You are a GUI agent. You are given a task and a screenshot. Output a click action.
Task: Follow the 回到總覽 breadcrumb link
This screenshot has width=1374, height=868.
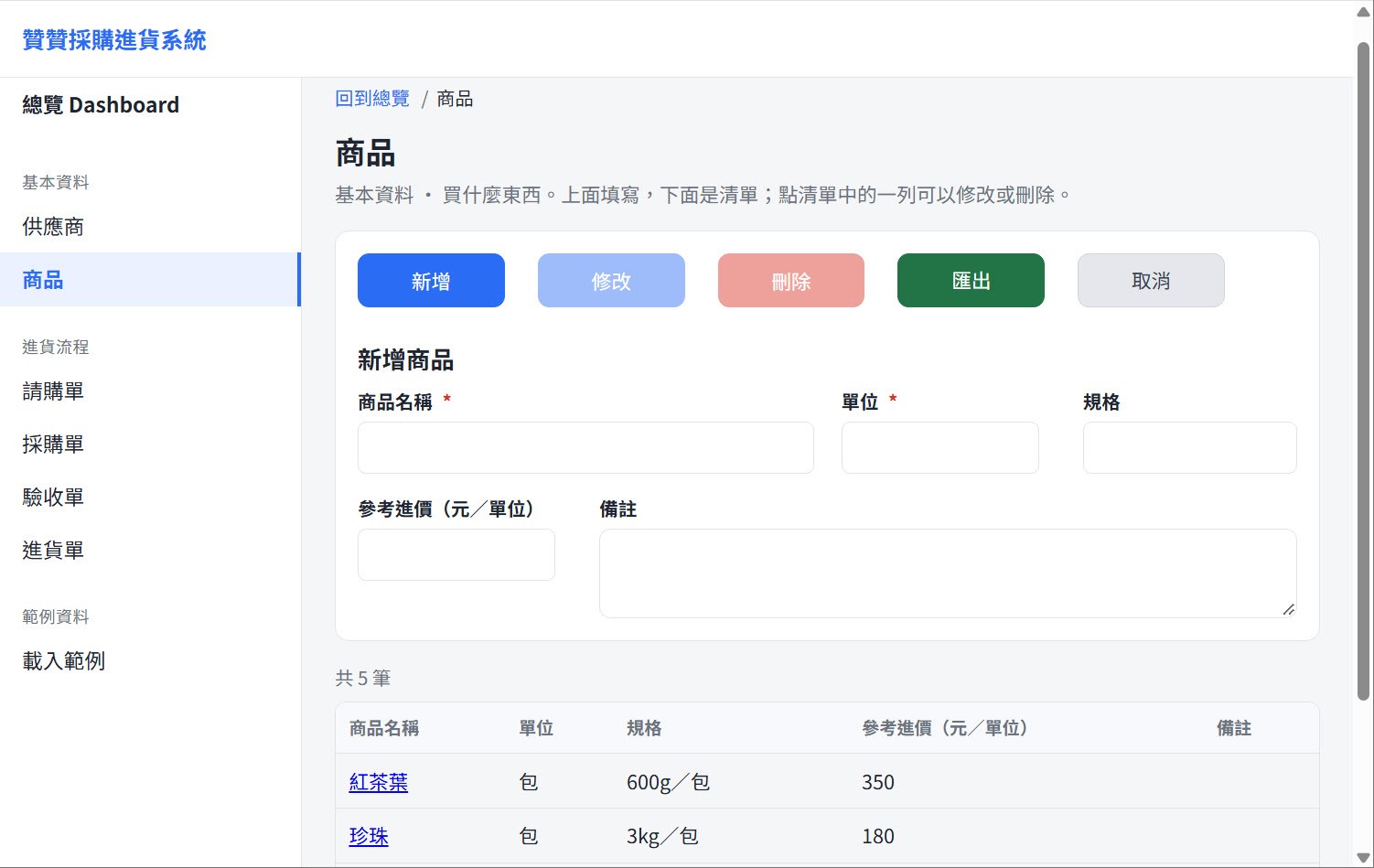click(x=372, y=99)
